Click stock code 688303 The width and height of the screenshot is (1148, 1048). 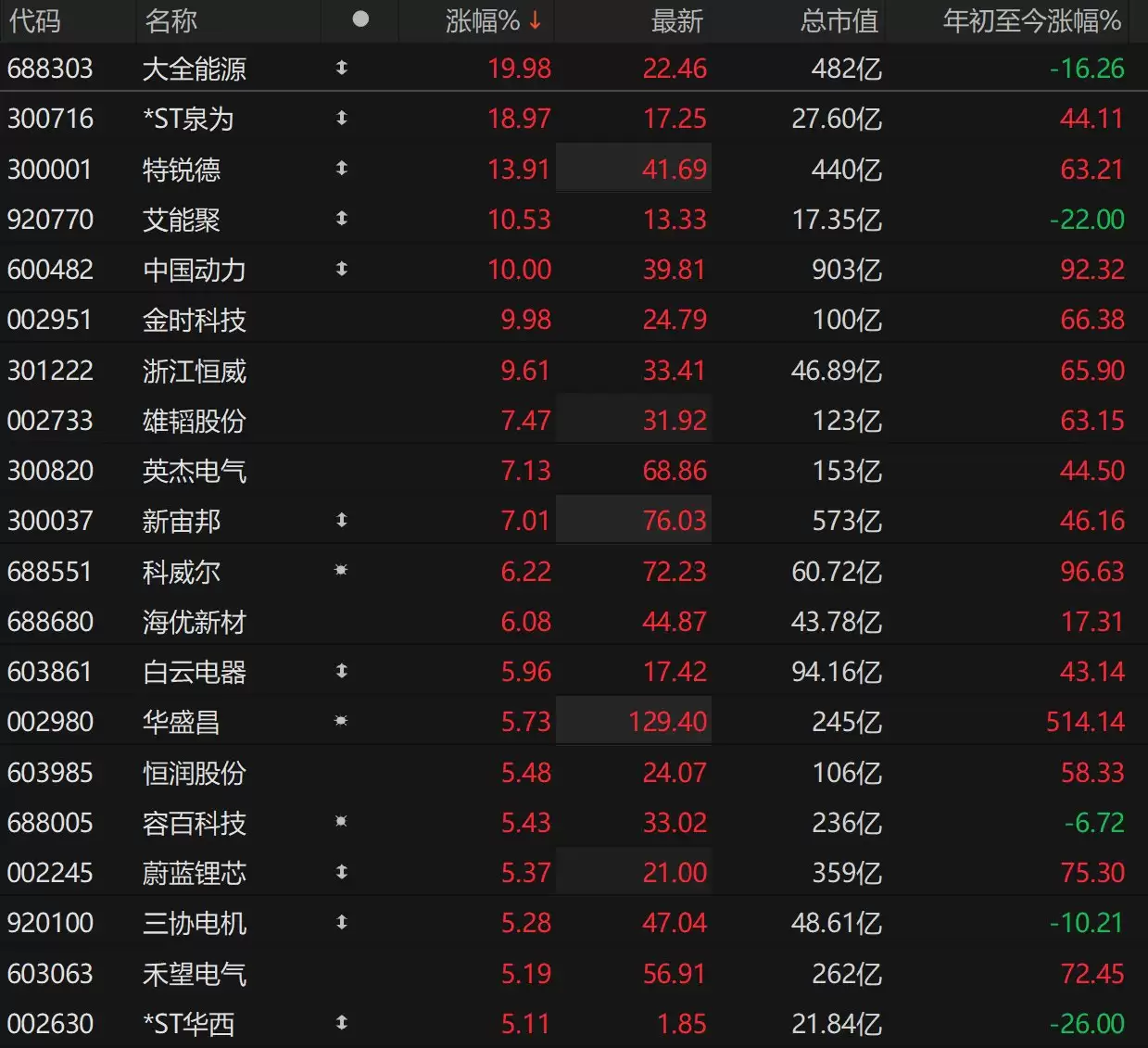tap(50, 69)
